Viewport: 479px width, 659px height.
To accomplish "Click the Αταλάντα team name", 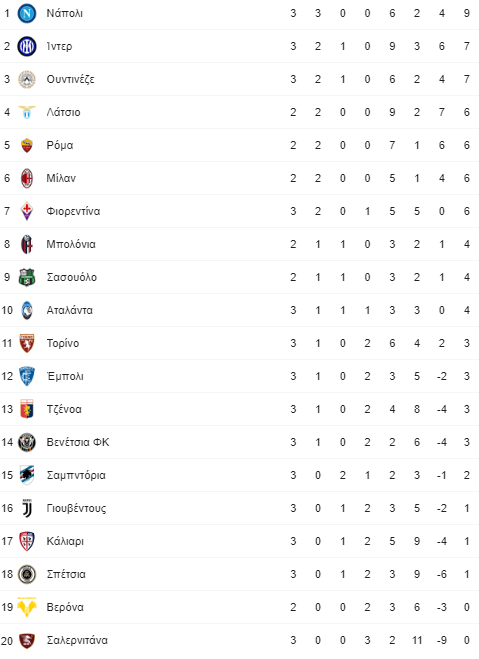I will click(69, 310).
